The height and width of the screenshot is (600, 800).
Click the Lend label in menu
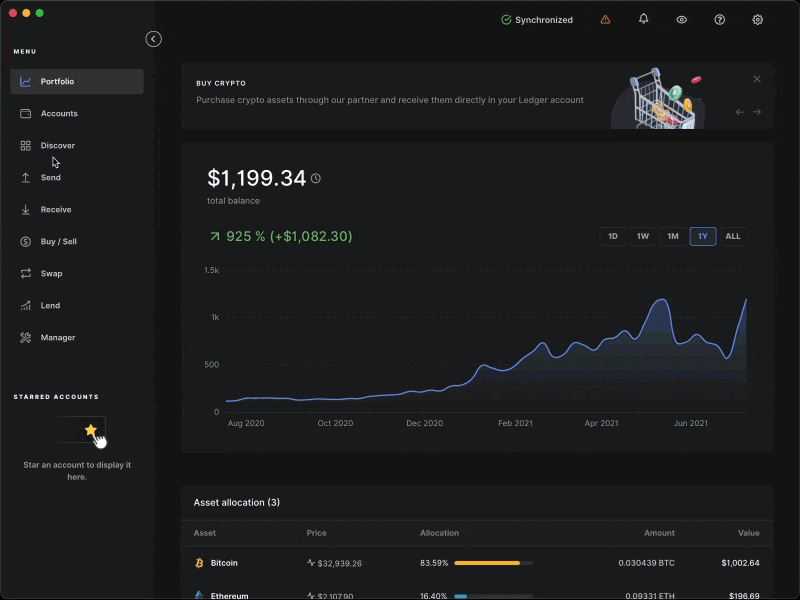(51, 306)
